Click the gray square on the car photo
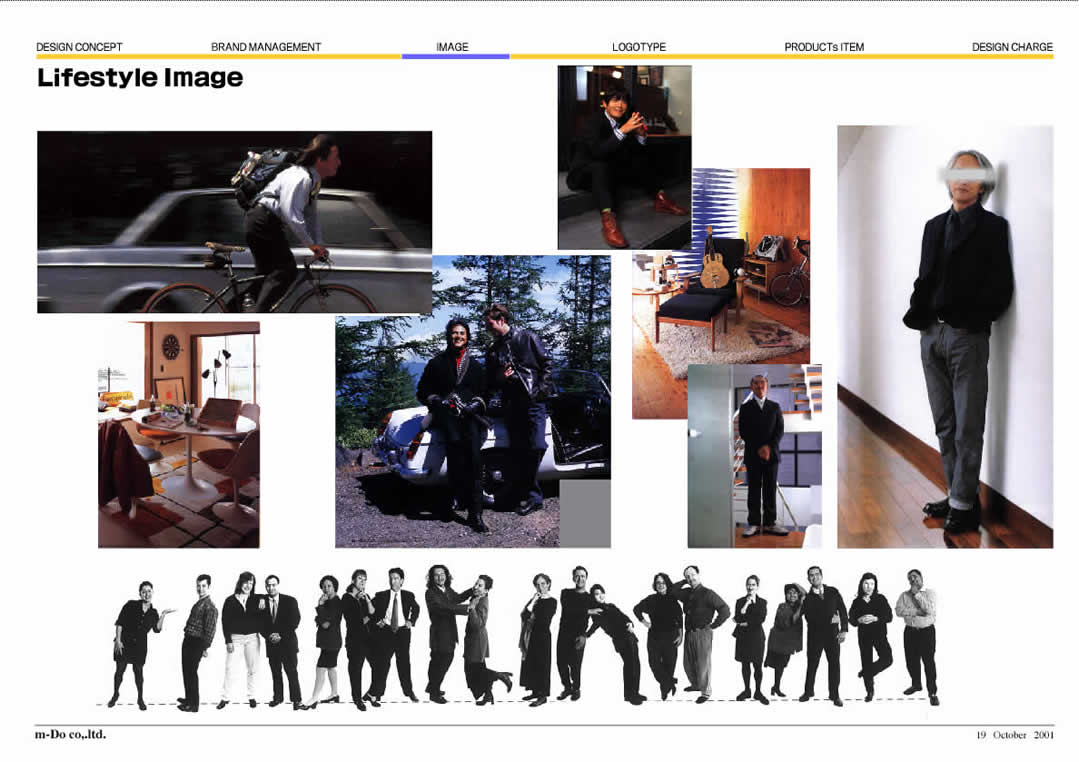This screenshot has width=1079, height=762. coord(584,513)
